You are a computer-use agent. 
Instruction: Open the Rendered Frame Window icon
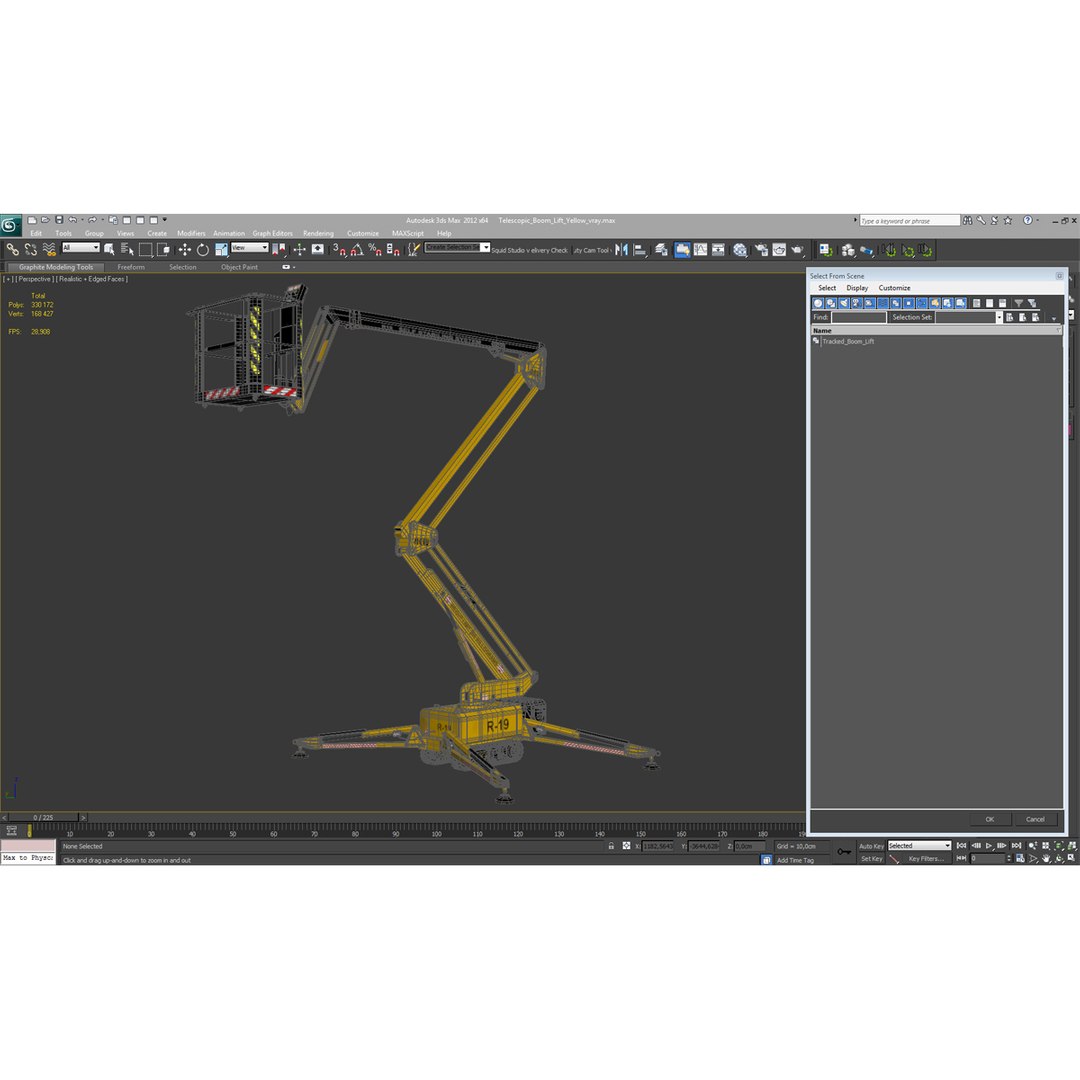click(x=779, y=249)
